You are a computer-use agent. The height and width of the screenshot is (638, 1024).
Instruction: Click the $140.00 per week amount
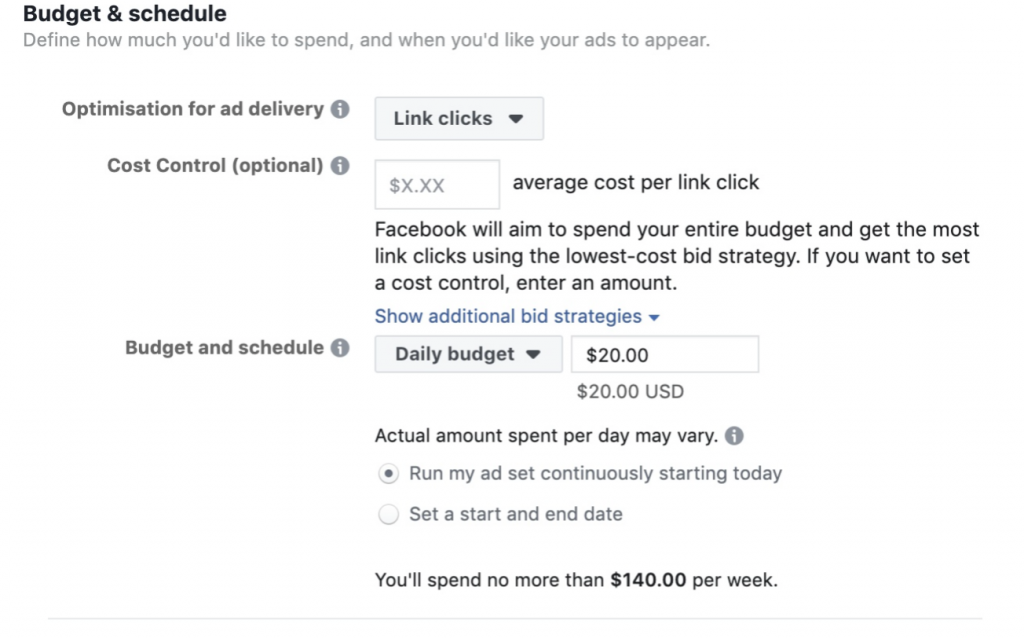pyautogui.click(x=648, y=580)
